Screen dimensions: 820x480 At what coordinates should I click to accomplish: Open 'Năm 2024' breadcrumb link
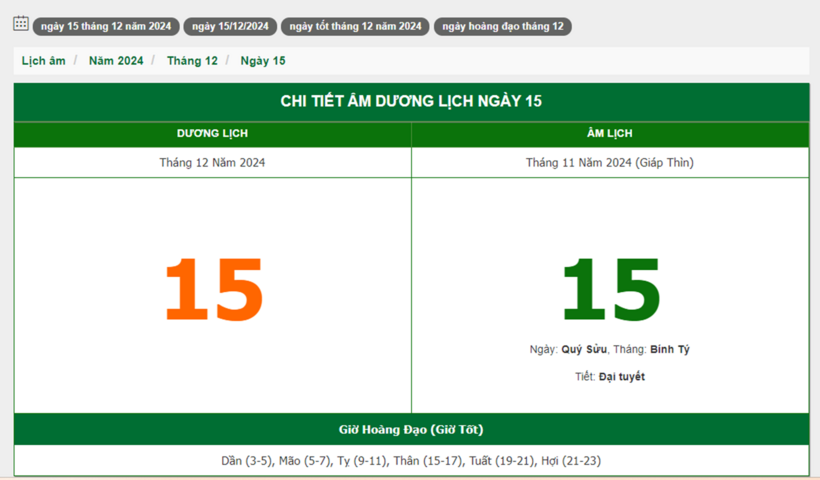pyautogui.click(x=116, y=61)
